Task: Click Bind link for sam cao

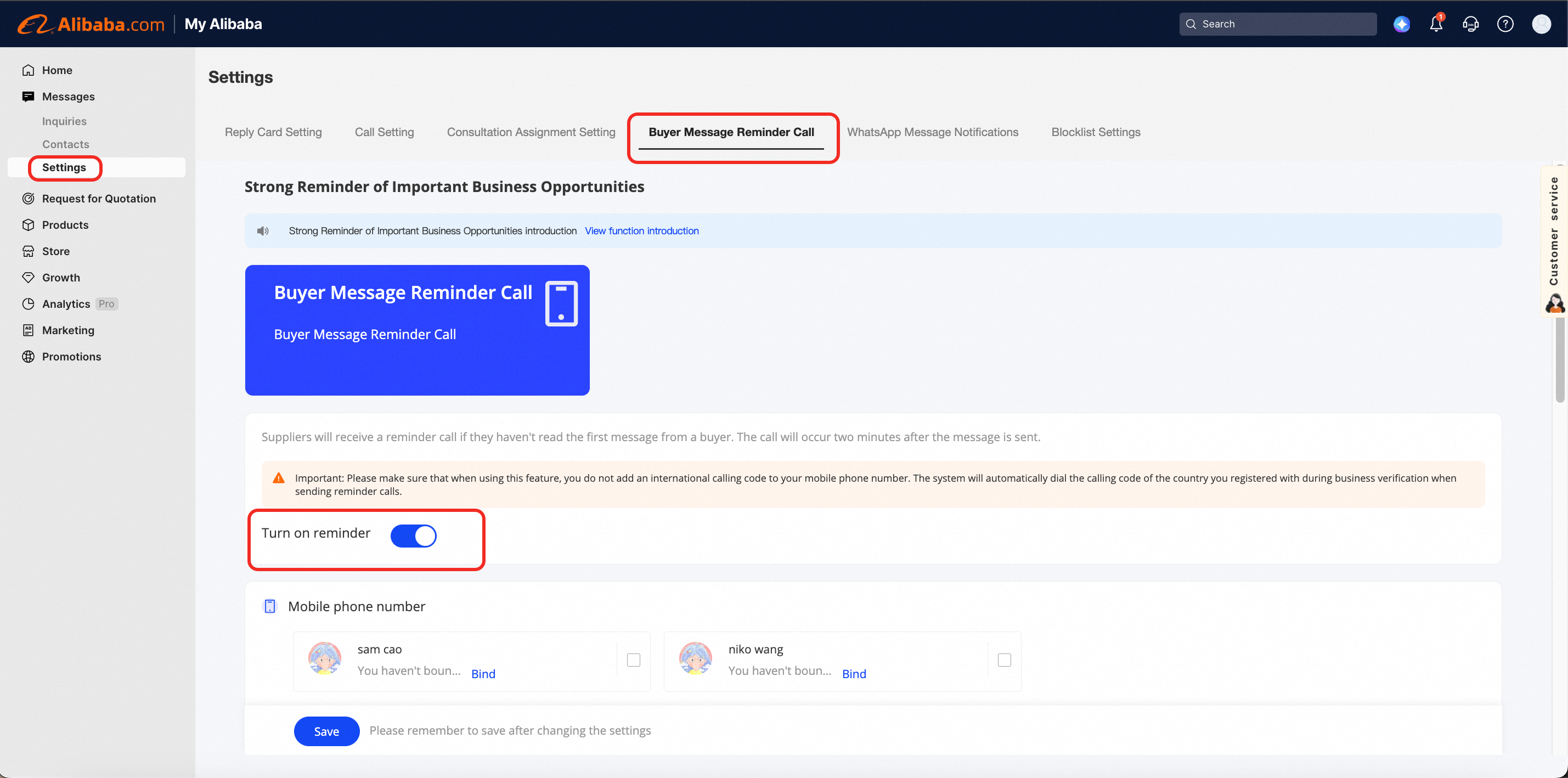Action: pyautogui.click(x=483, y=673)
